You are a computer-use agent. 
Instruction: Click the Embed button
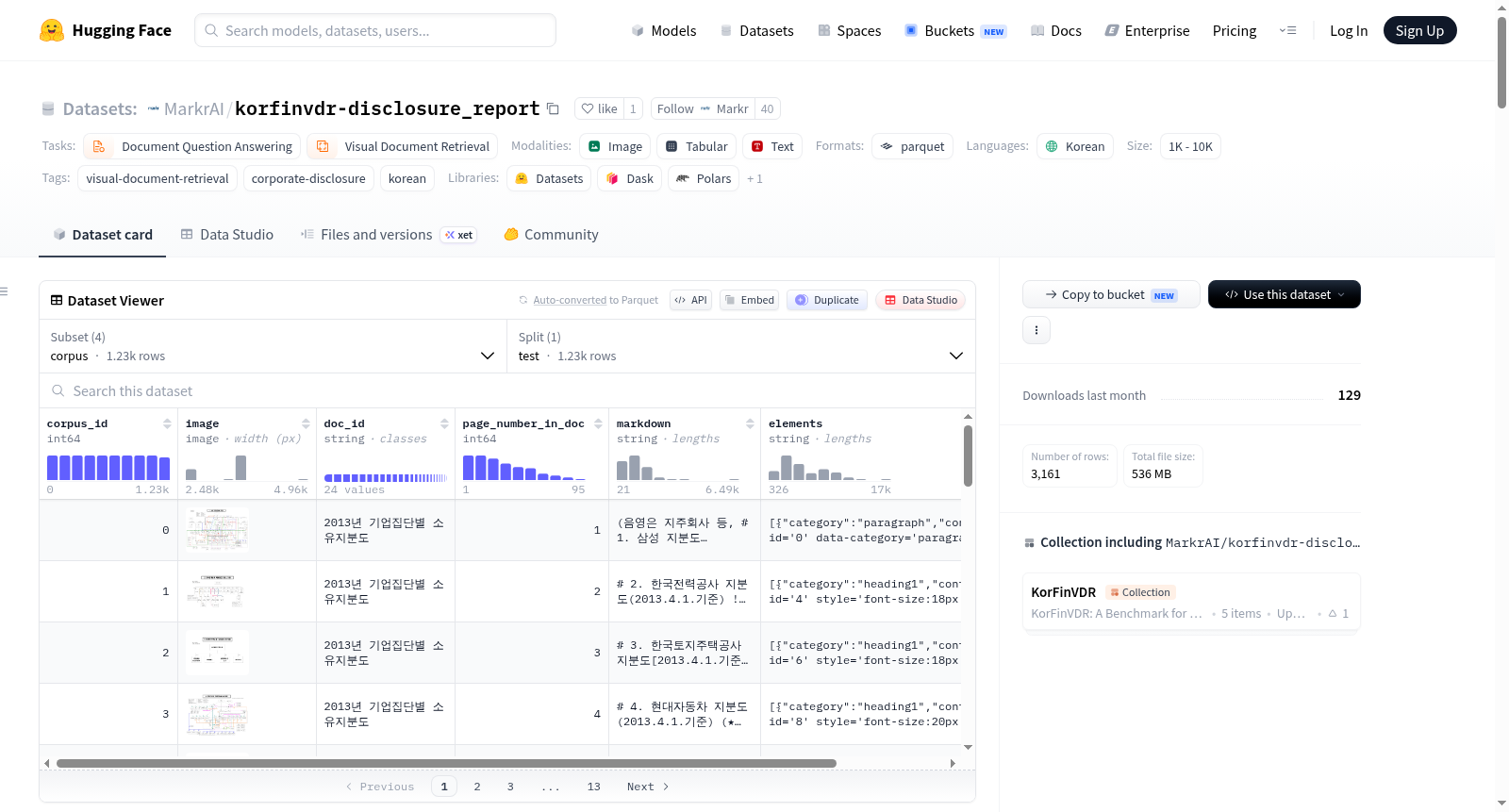pyautogui.click(x=750, y=301)
